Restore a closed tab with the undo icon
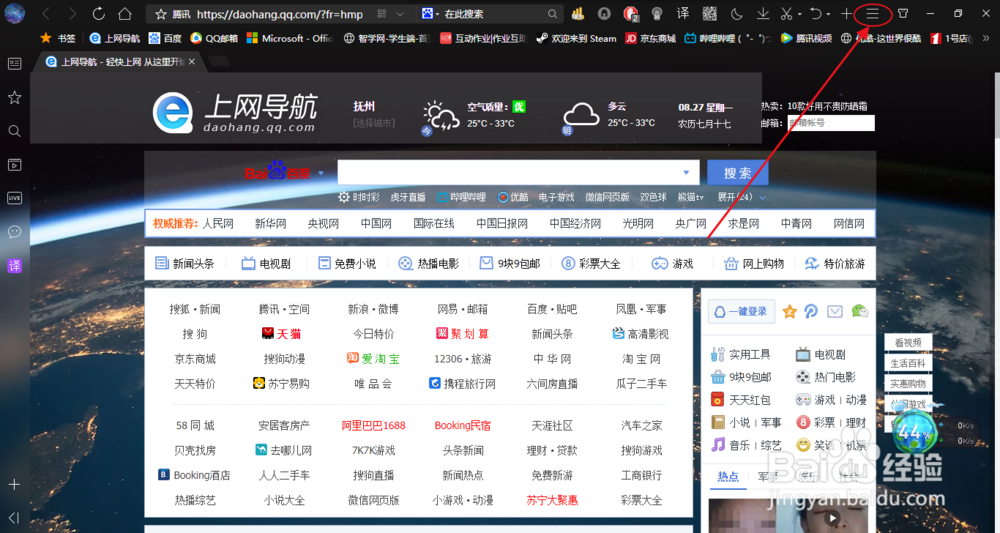Viewport: 1000px width, 533px height. tap(816, 13)
